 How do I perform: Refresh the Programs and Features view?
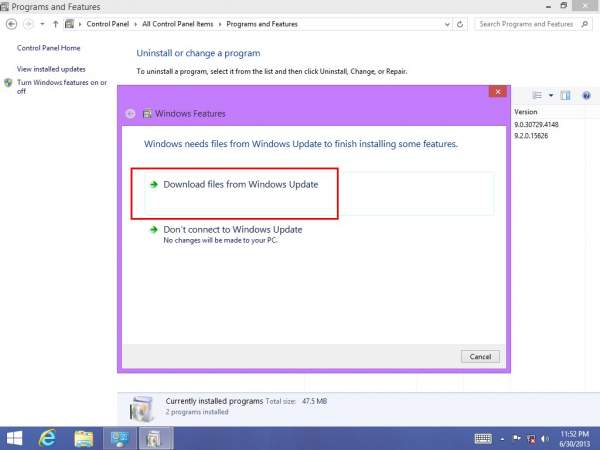tap(460, 24)
